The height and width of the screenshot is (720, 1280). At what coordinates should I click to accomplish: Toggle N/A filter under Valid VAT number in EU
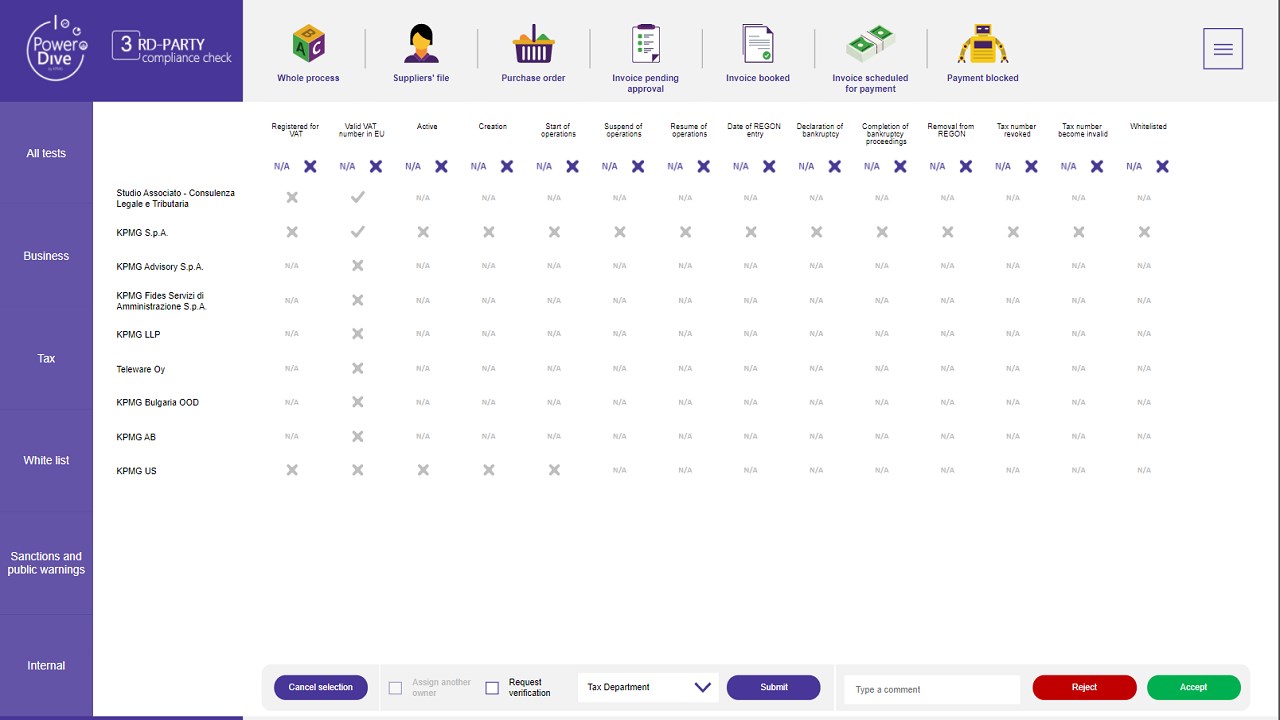347,167
